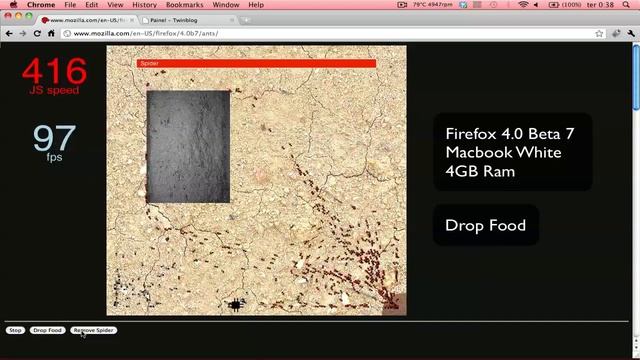
Task: Click the black spider on the ground
Action: tap(236, 304)
